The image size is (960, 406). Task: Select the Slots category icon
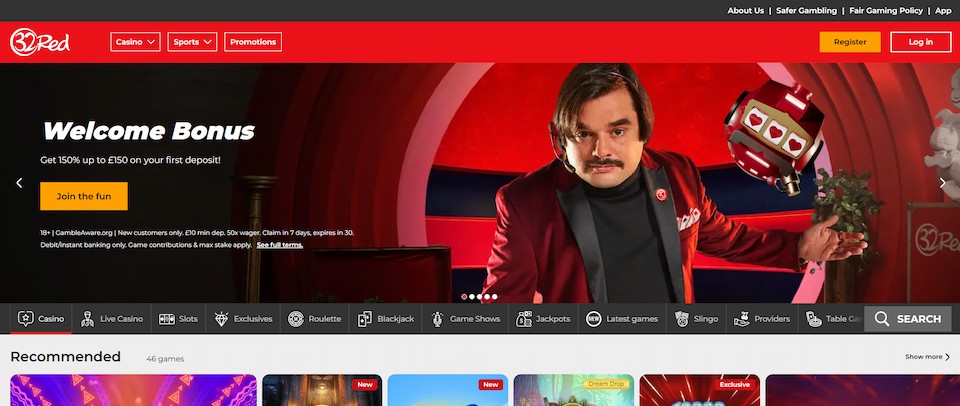click(166, 319)
